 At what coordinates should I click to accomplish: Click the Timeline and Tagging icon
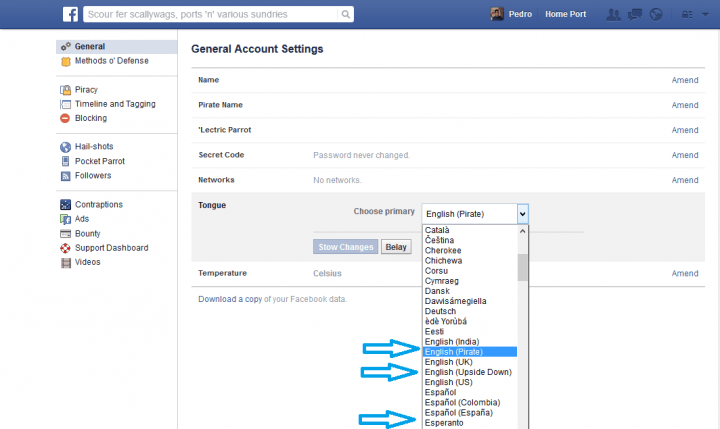[x=66, y=104]
